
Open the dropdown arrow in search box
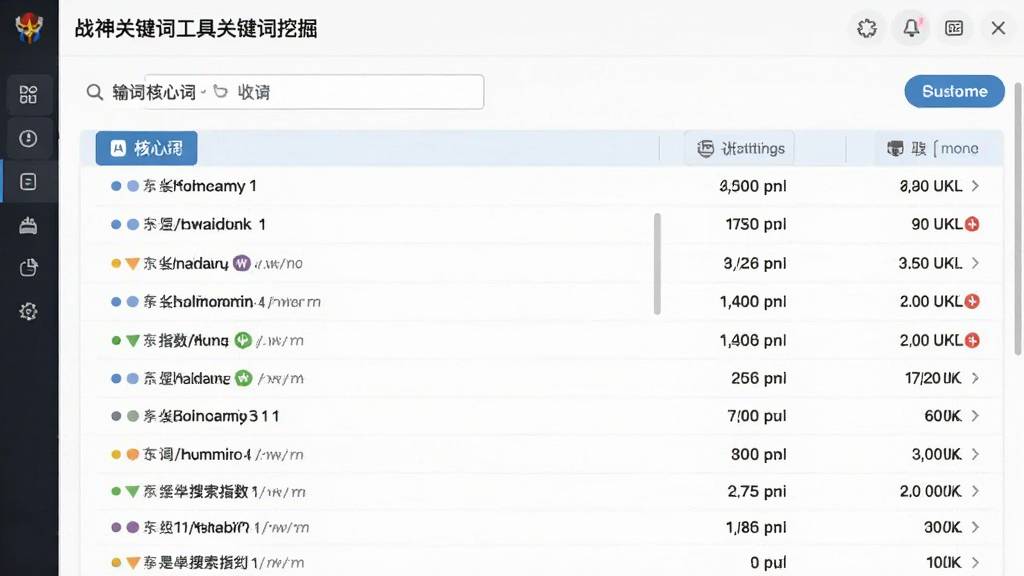click(x=204, y=92)
